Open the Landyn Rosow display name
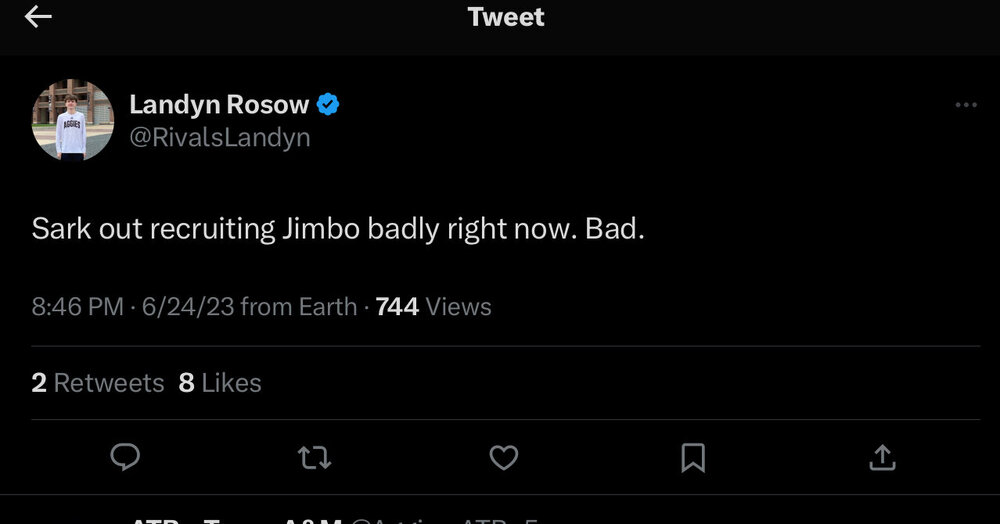Screen dimensions: 1000x524 tap(219, 104)
